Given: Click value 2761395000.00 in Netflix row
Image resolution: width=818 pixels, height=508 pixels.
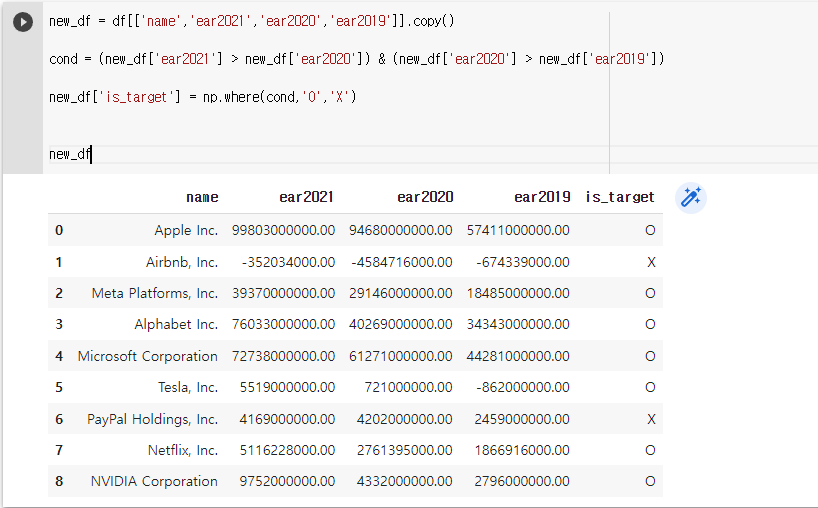Looking at the screenshot, I should (x=405, y=450).
